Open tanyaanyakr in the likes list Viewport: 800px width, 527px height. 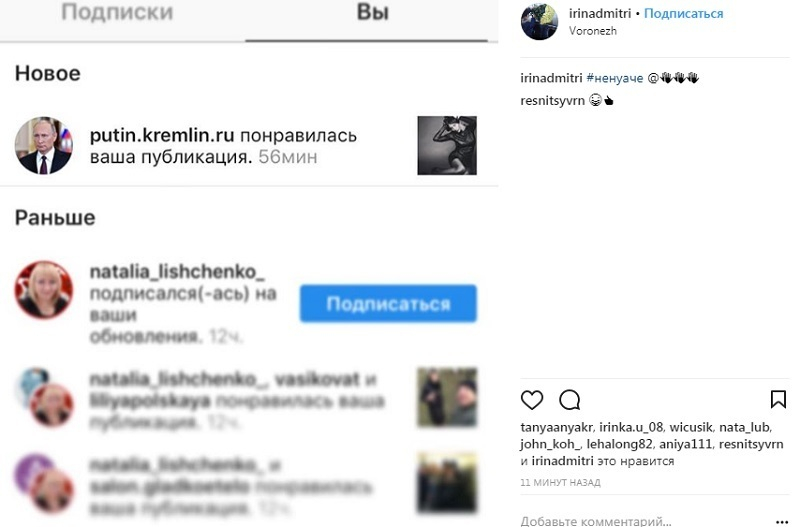(557, 427)
